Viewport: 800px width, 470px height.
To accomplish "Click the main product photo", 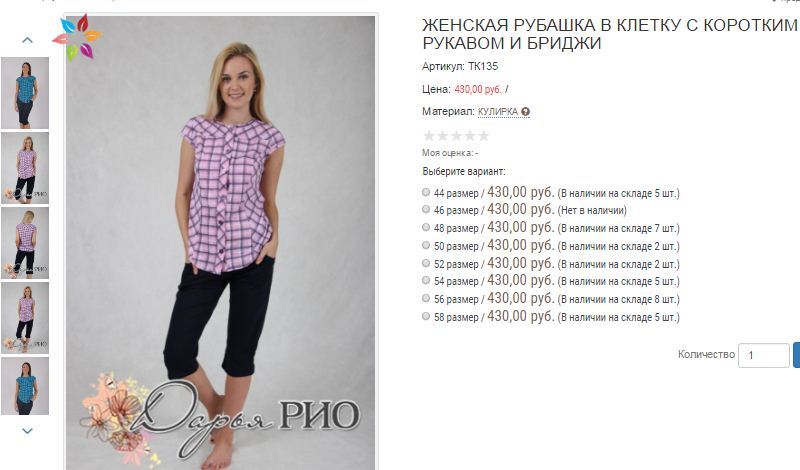I will tap(220, 243).
